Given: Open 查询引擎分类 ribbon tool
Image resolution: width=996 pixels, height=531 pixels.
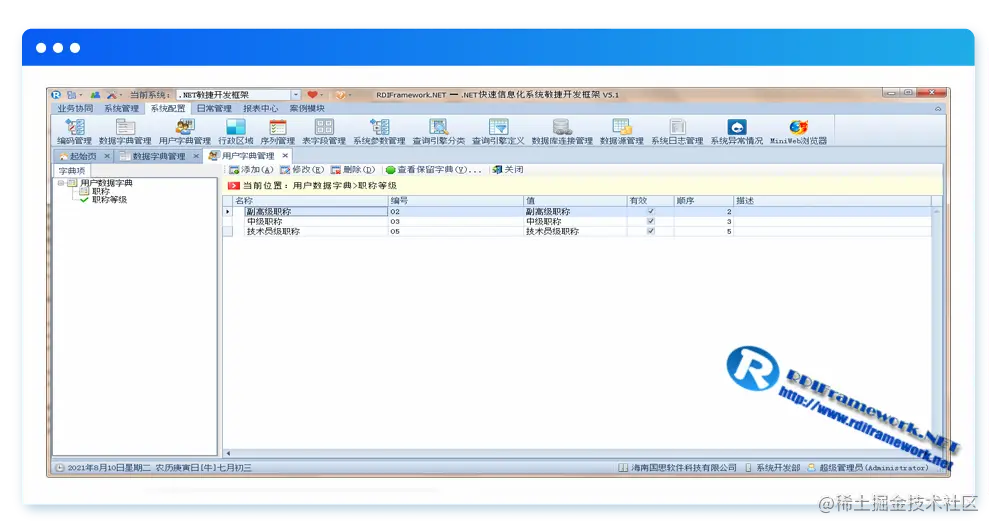Looking at the screenshot, I should click(x=438, y=131).
